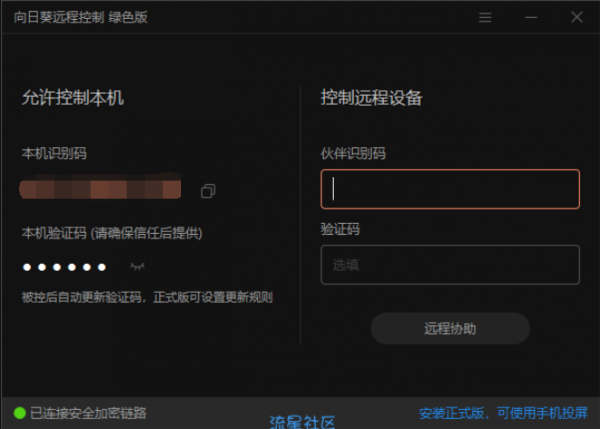
Task: Open the hamburger menu in title bar
Action: click(485, 17)
